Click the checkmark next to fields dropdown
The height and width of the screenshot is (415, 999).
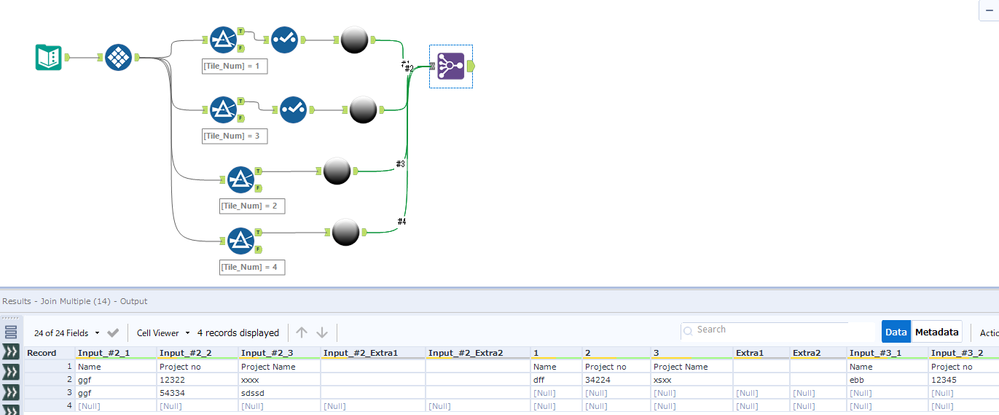click(113, 333)
